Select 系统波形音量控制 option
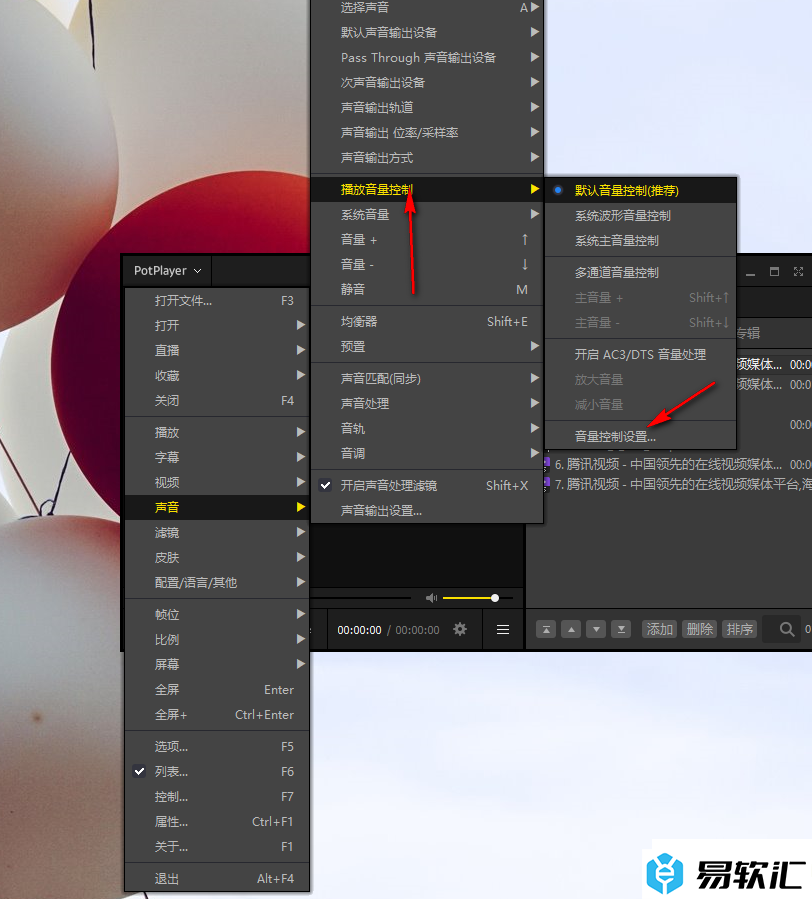812x899 pixels. (x=641, y=216)
